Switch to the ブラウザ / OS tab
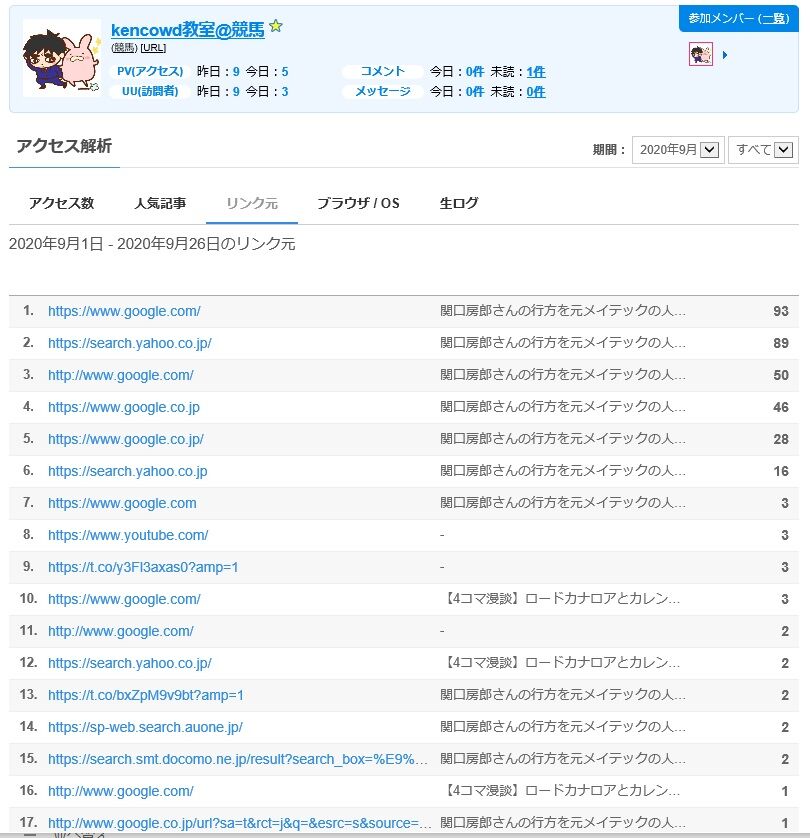The height and width of the screenshot is (838, 810). coord(359,203)
